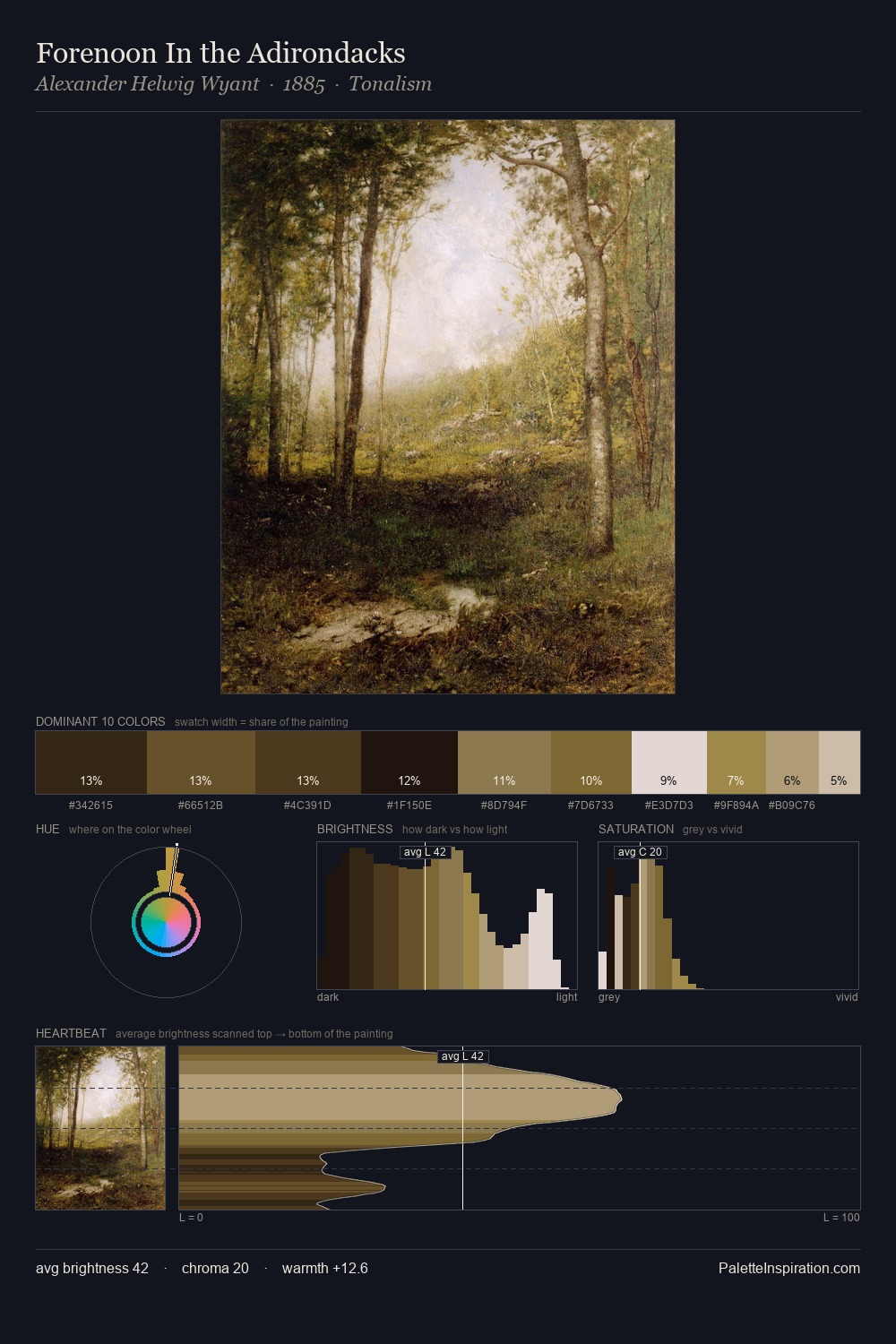Click the avg C 20 label

coord(640,852)
